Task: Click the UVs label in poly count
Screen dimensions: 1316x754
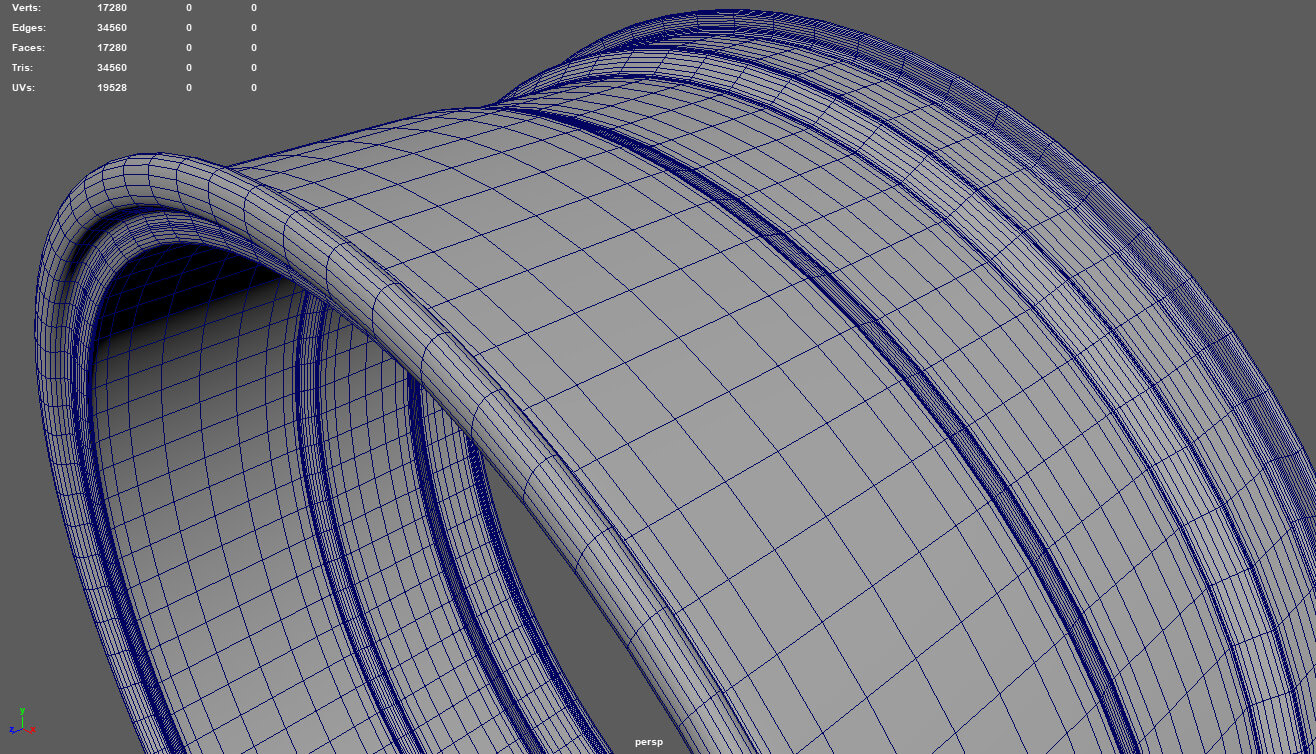Action: [x=23, y=88]
